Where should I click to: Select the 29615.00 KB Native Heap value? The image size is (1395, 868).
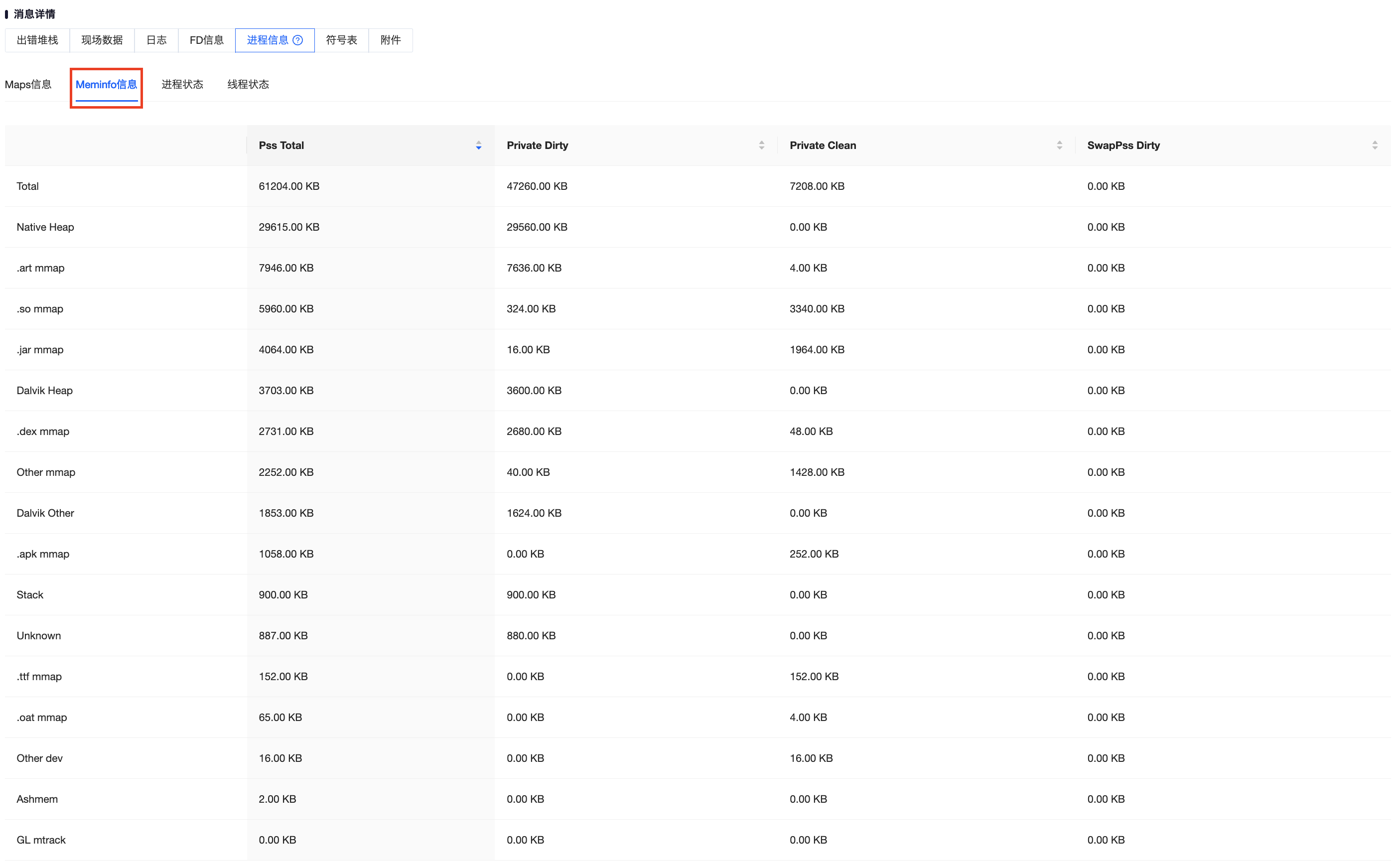click(289, 227)
